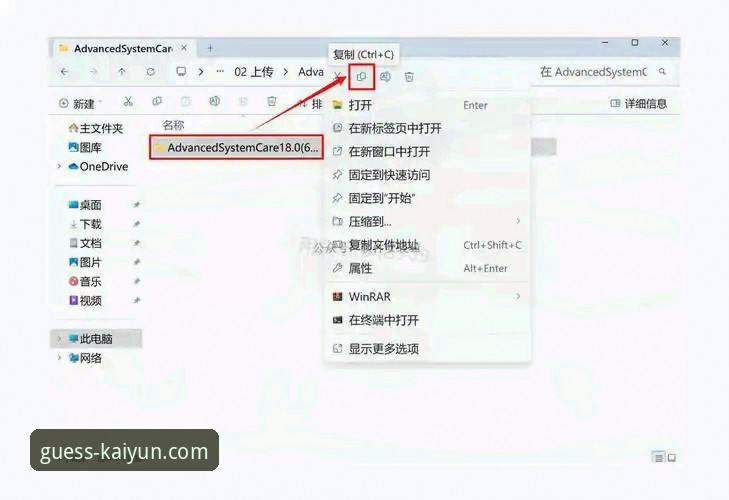
Task: Open 文档 in the sidebar
Action: pos(85,243)
